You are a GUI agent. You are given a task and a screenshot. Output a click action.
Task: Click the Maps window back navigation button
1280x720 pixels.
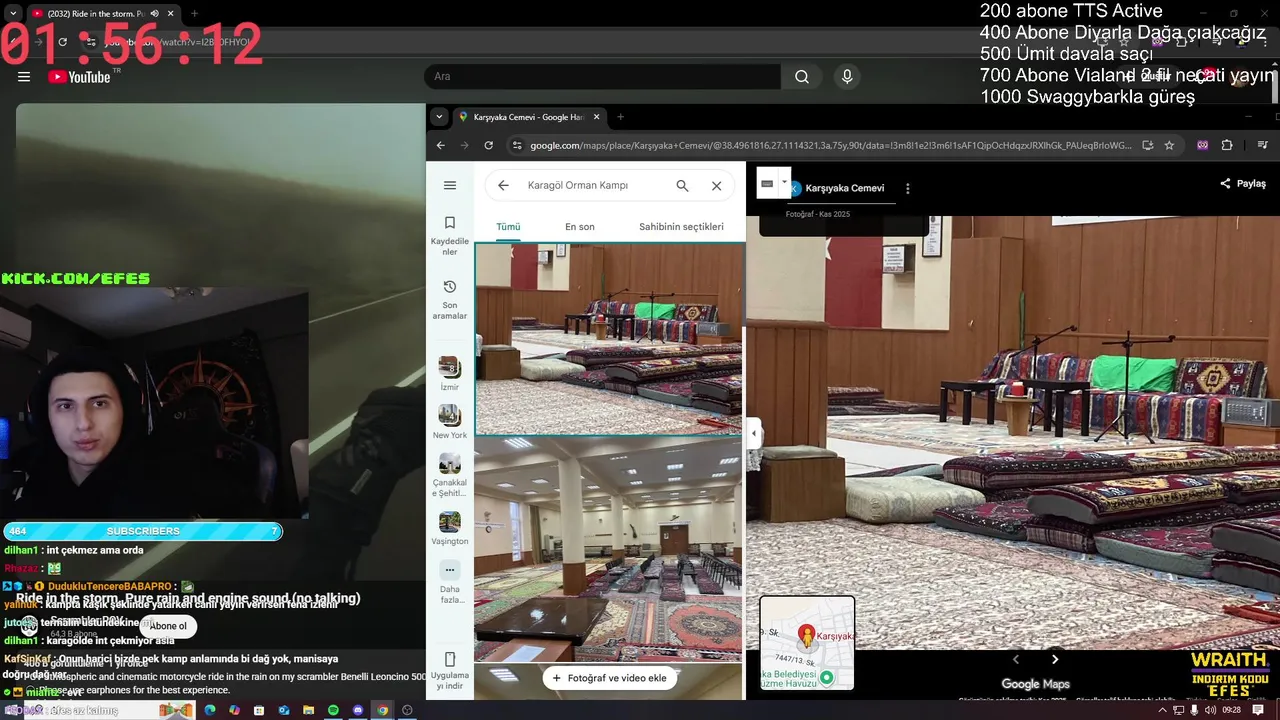[440, 145]
